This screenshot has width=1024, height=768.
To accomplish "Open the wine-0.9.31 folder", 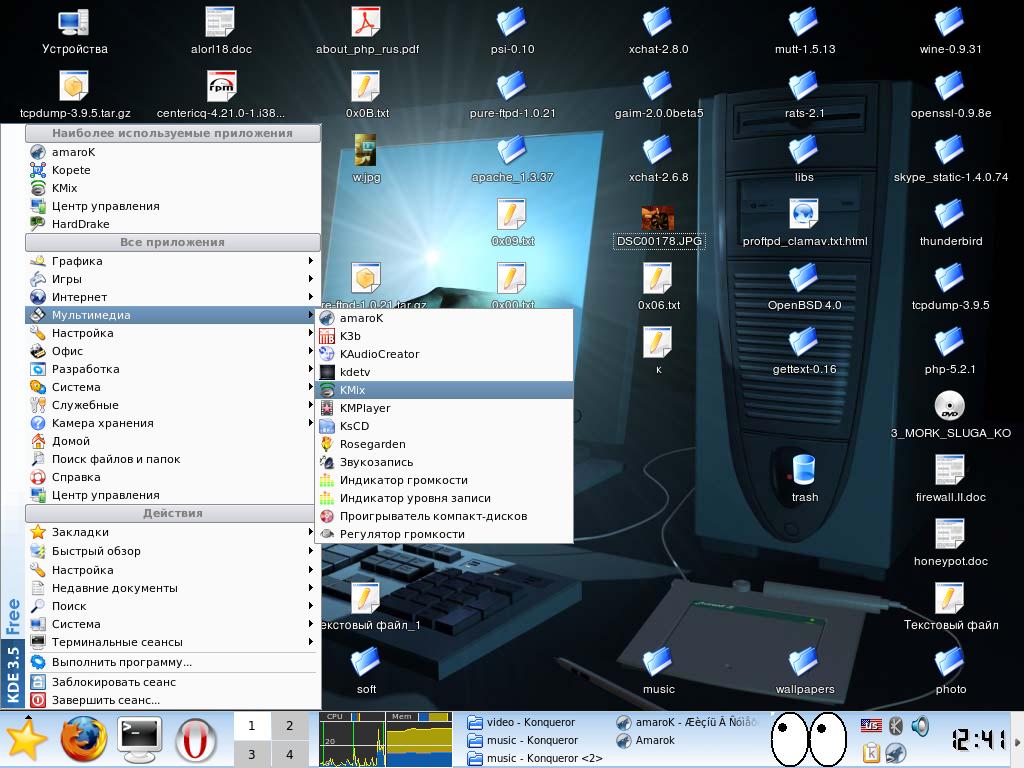I will tap(950, 31).
